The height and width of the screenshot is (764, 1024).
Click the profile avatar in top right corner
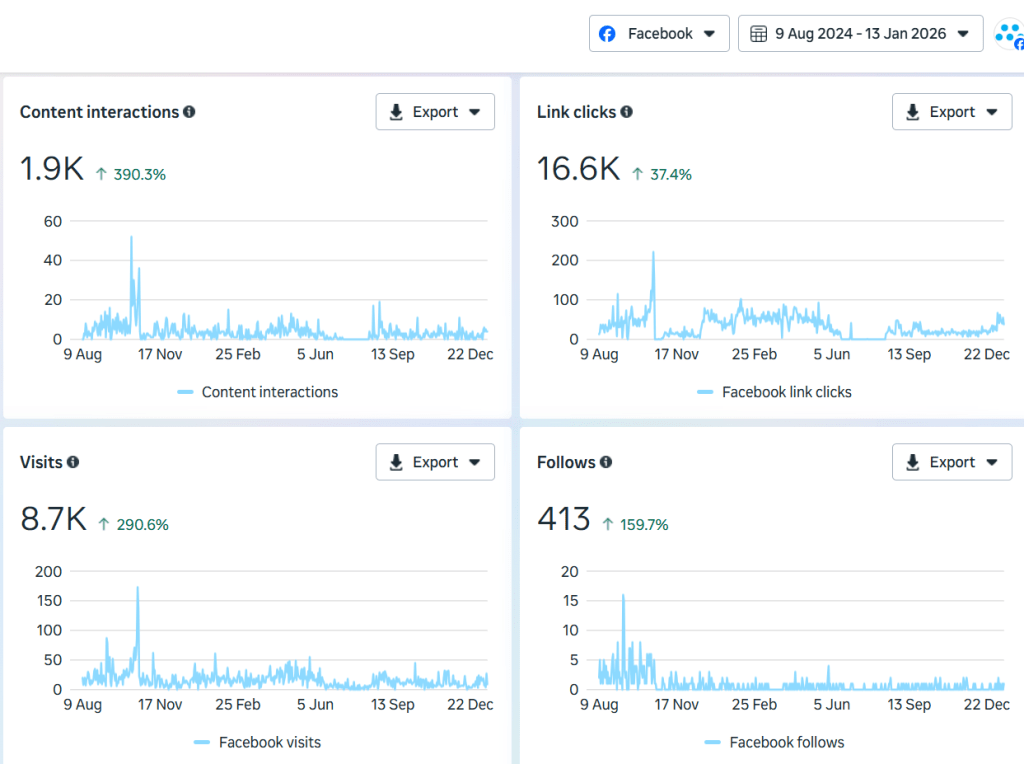coord(1009,35)
